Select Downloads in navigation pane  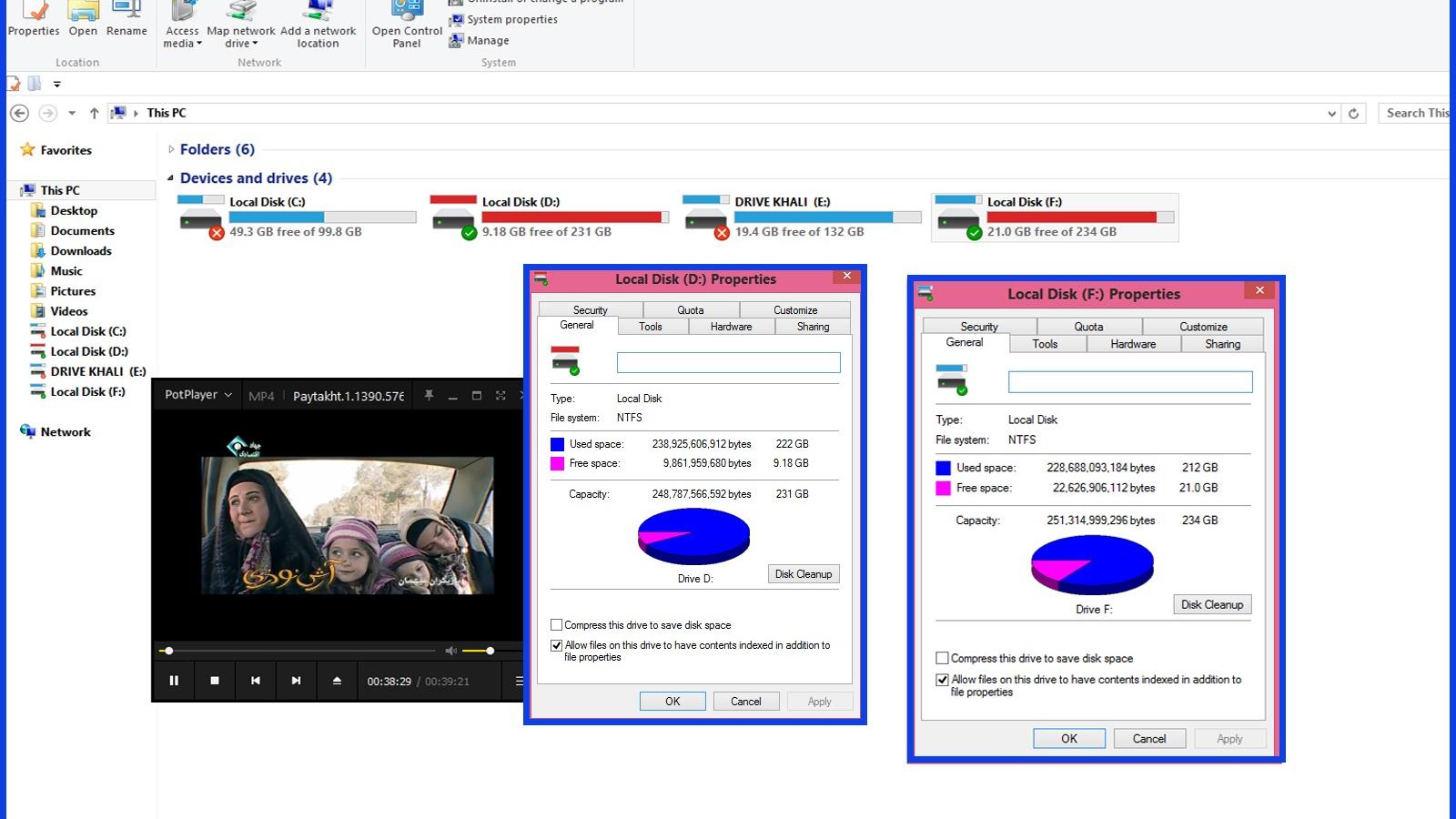click(71, 250)
